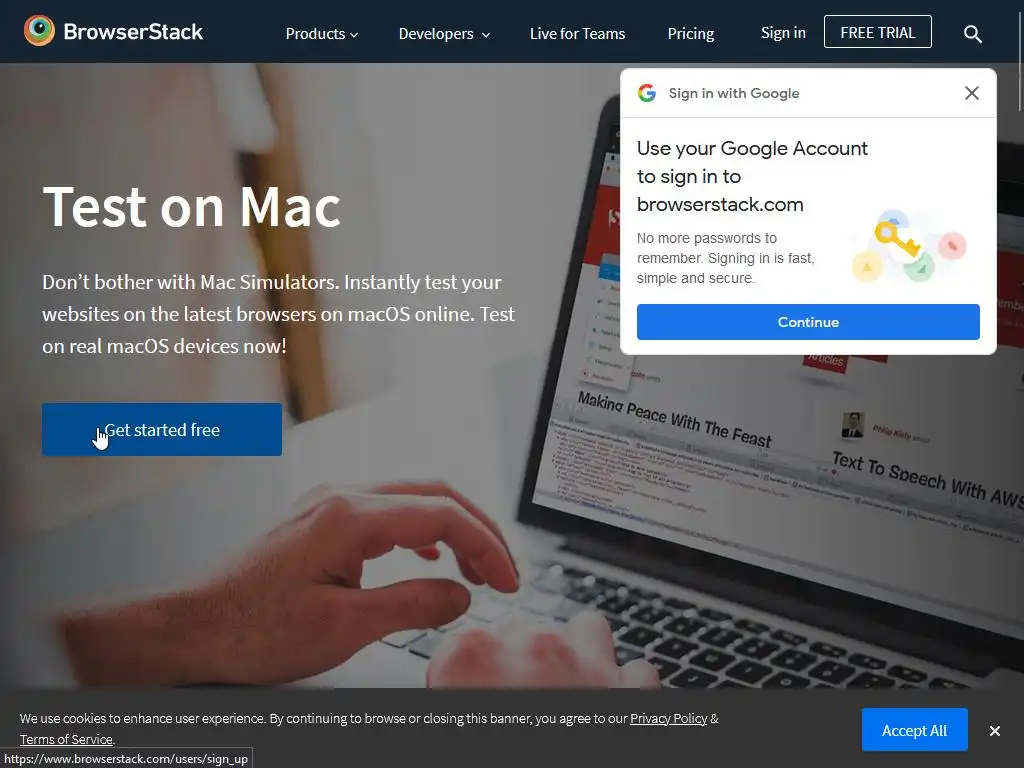The image size is (1024, 768).
Task: Dismiss the cookie banner with X
Action: (995, 731)
